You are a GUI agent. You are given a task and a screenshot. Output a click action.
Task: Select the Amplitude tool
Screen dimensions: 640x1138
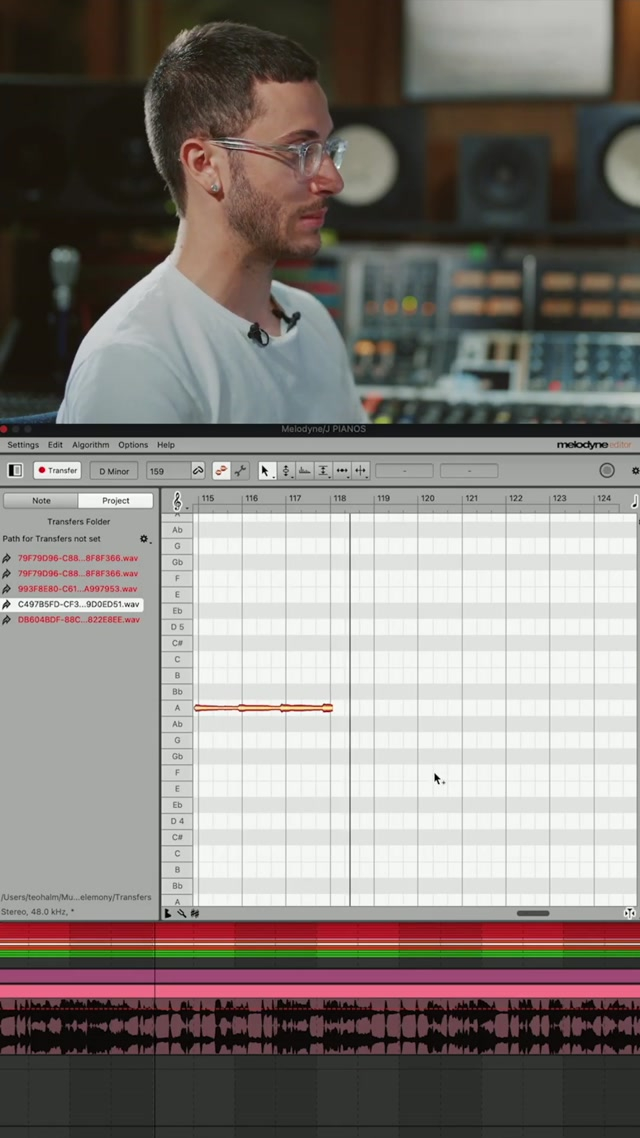(x=323, y=470)
